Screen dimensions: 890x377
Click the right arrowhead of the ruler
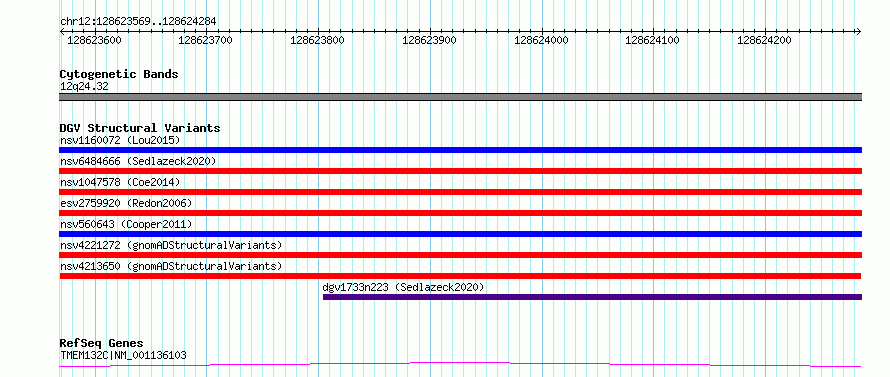tap(859, 31)
